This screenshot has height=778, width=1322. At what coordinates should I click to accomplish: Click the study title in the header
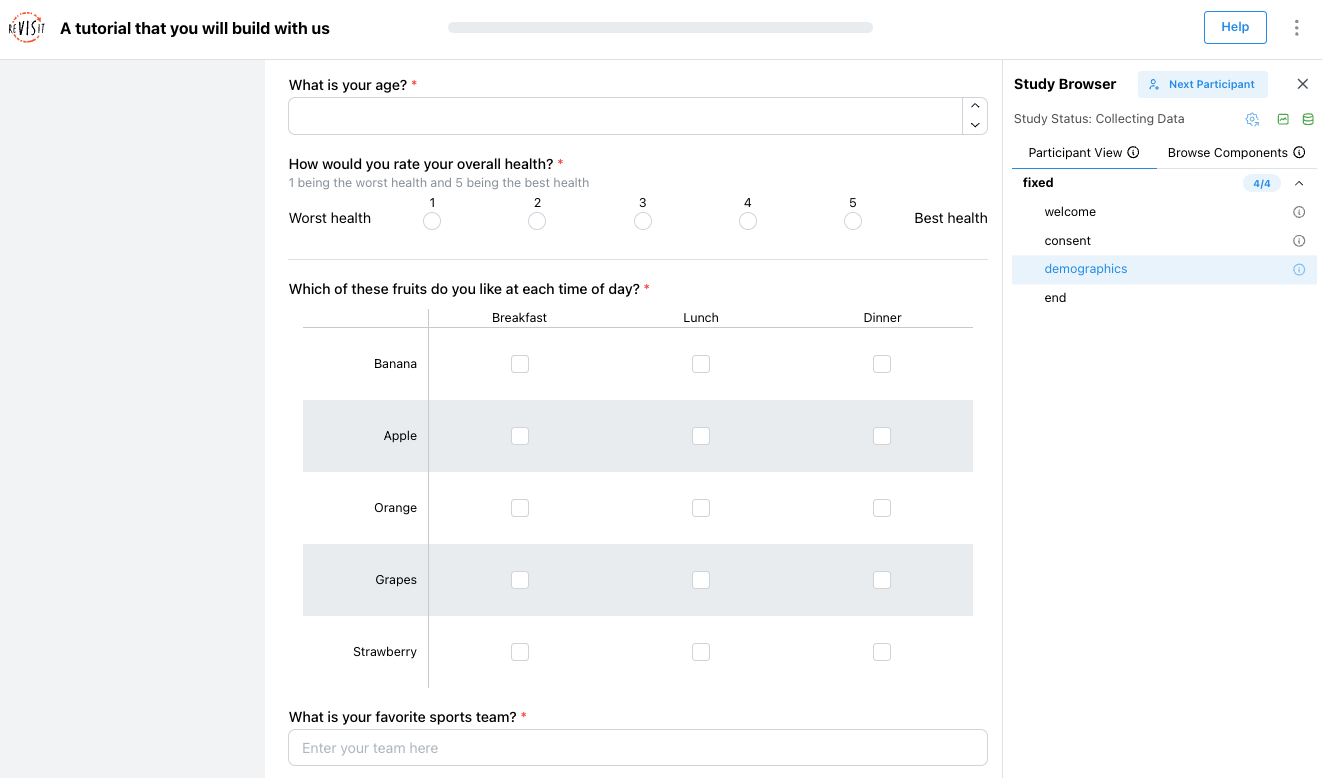(x=195, y=28)
